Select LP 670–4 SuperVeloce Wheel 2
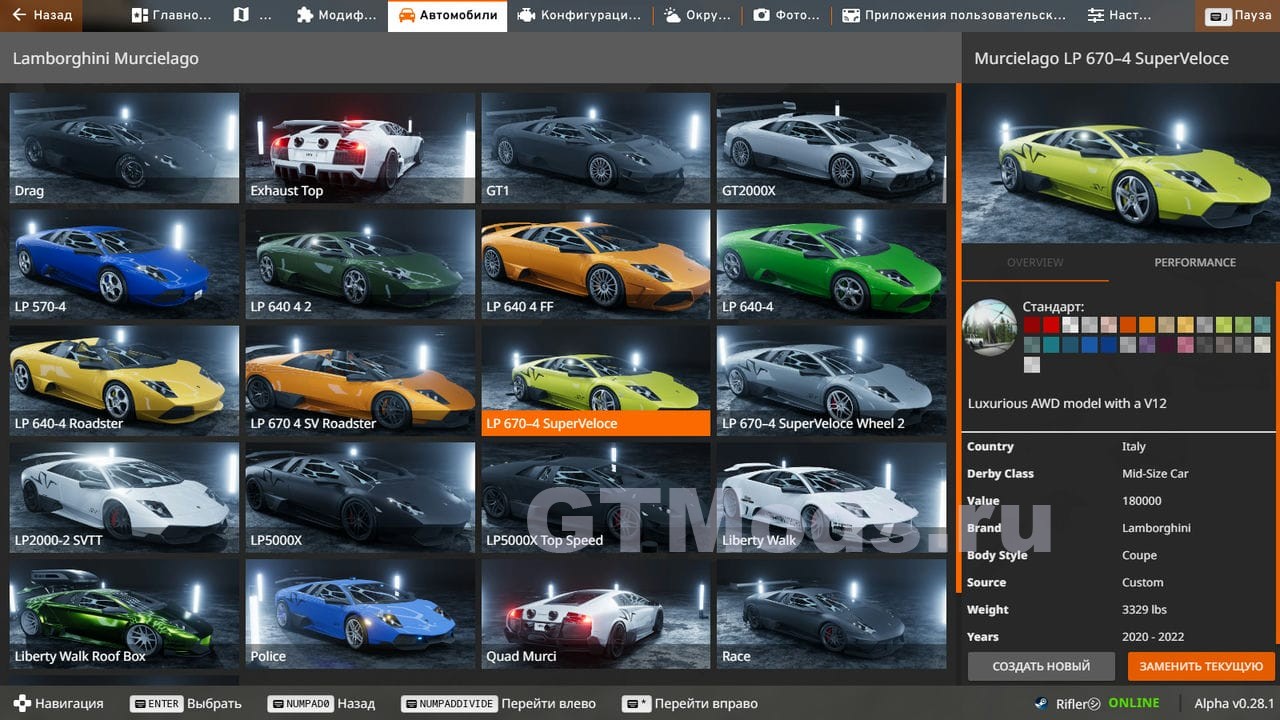Viewport: 1280px width, 720px height. (831, 381)
